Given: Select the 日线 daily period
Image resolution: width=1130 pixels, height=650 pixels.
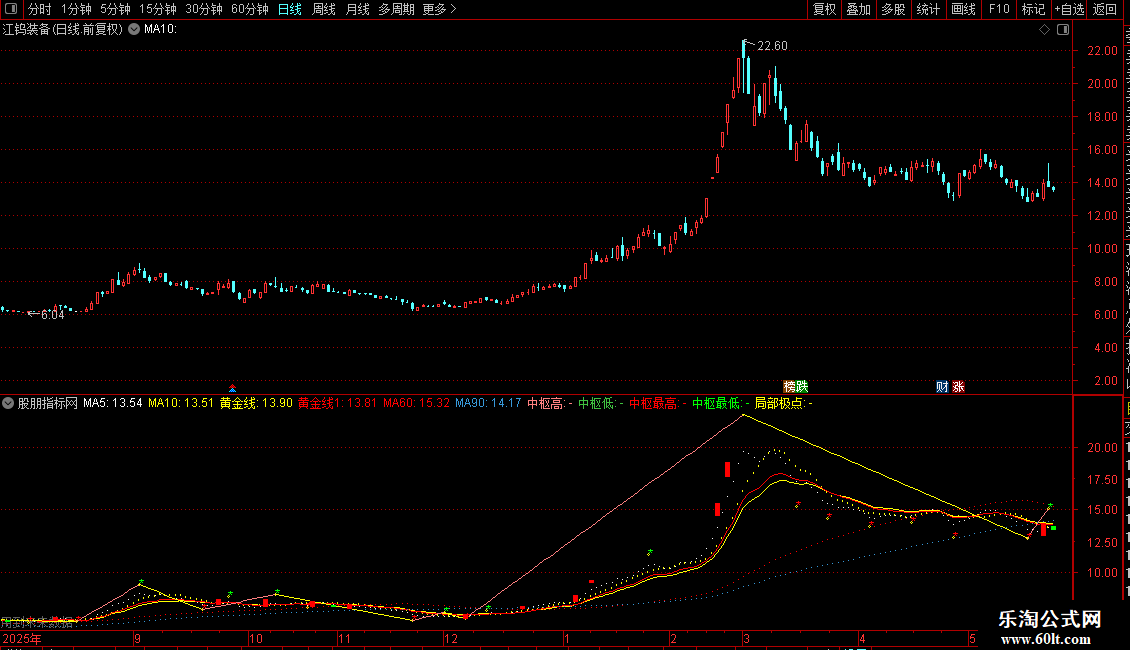Looking at the screenshot, I should 290,9.
